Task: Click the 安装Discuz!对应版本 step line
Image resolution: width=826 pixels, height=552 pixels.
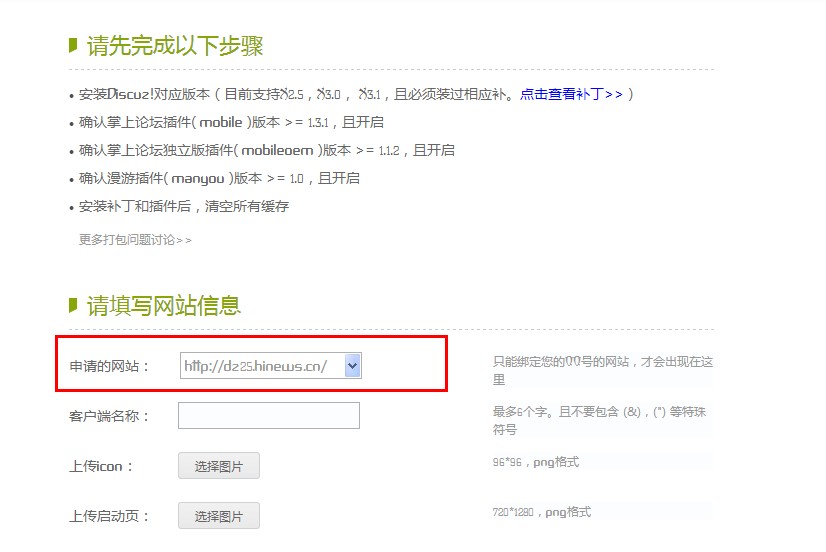Action: [356, 94]
